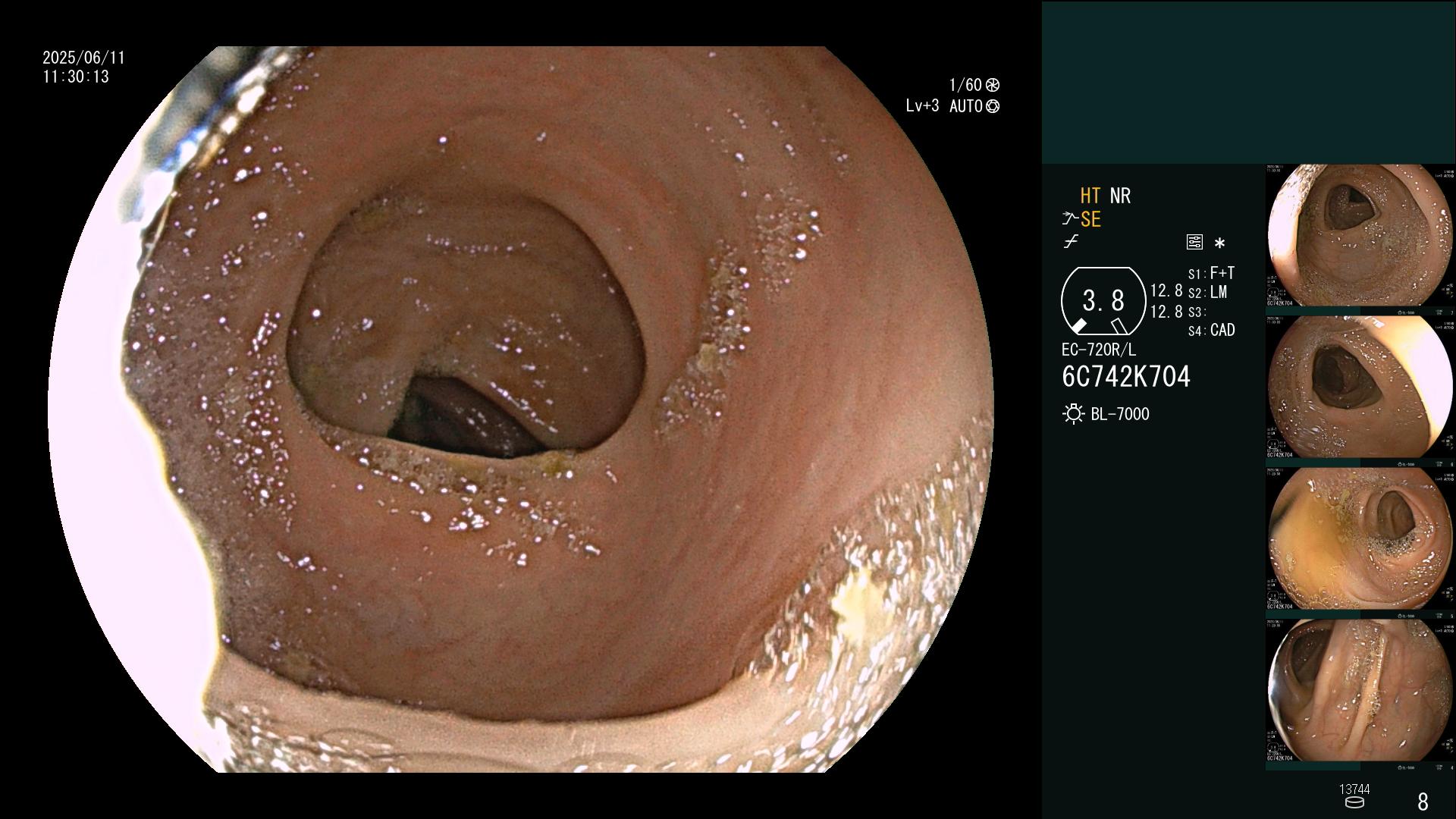Click the time 11:30:13
The width and height of the screenshot is (1456, 819).
pyautogui.click(x=76, y=77)
